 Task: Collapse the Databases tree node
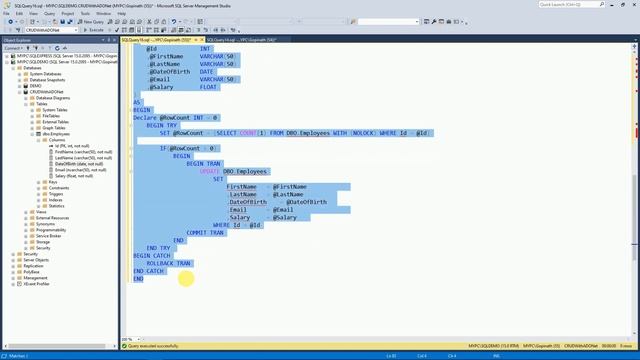(x=13, y=68)
